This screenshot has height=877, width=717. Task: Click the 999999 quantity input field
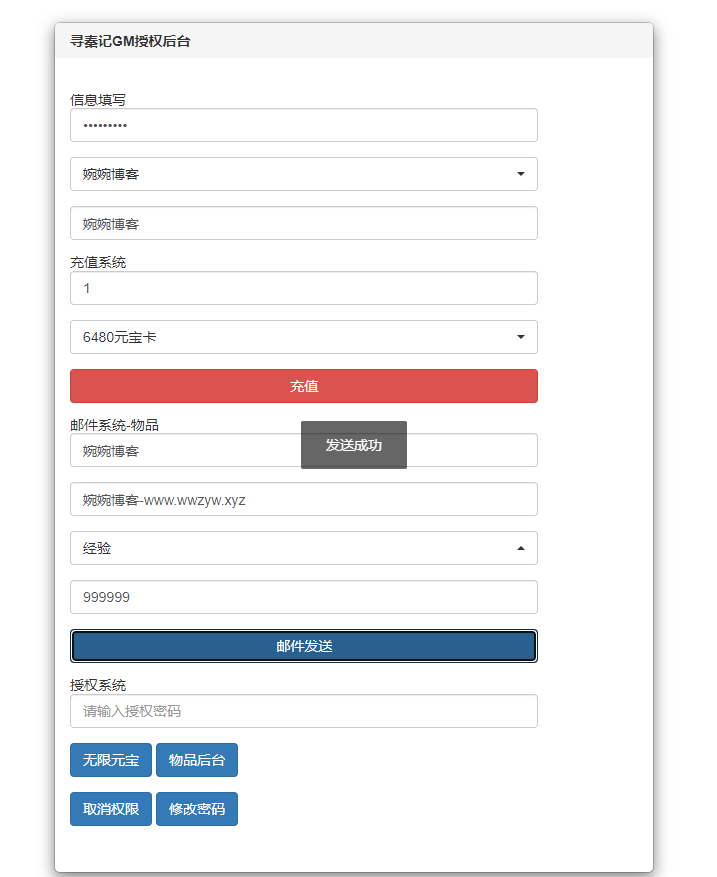tap(303, 597)
